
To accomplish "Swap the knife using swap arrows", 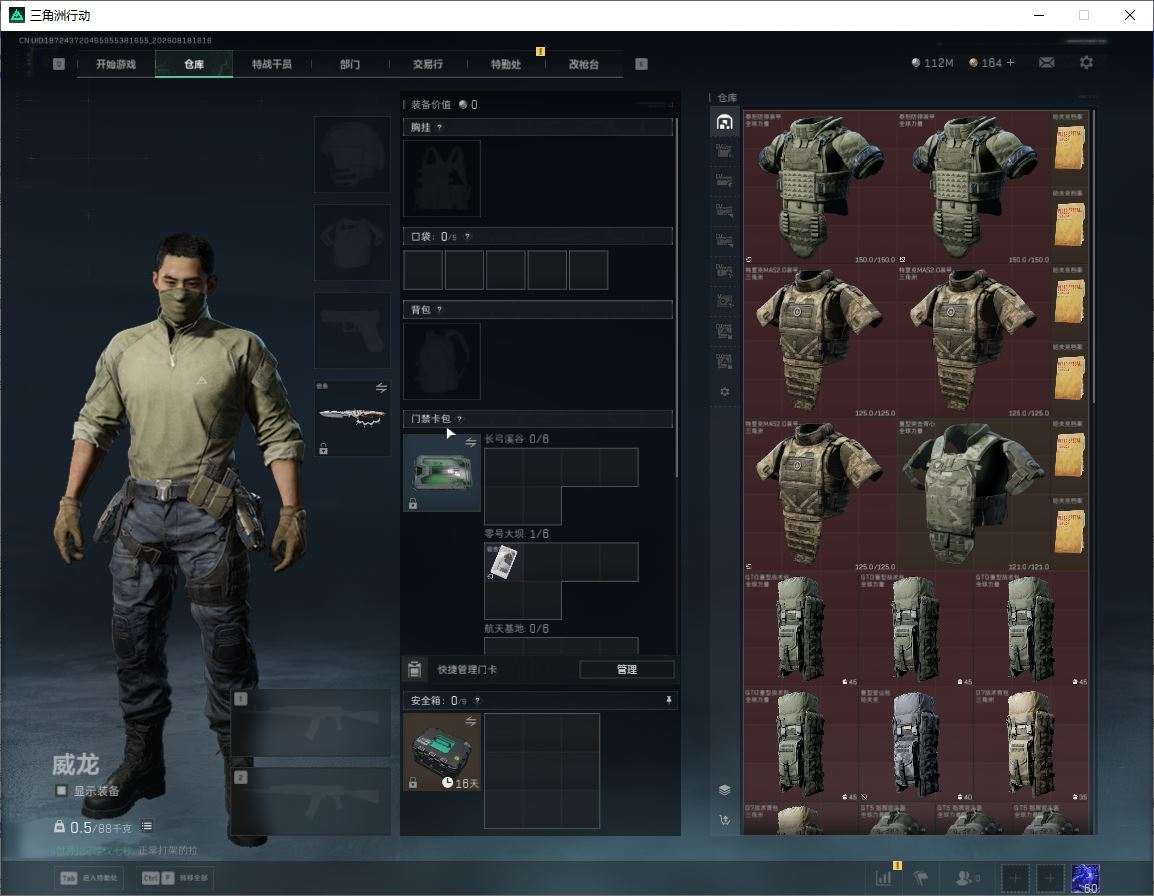I will point(381,388).
